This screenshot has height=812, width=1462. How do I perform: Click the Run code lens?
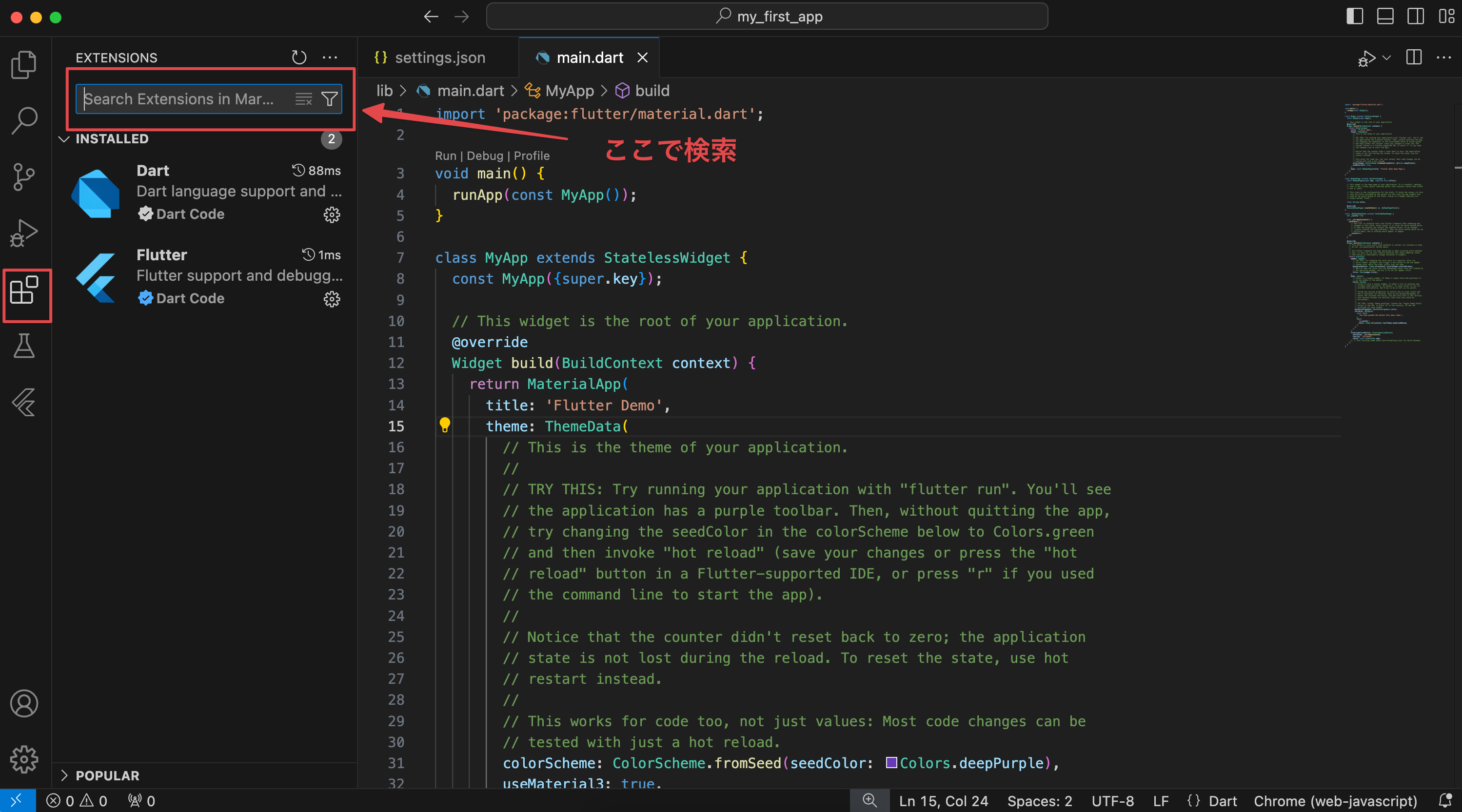coord(446,155)
